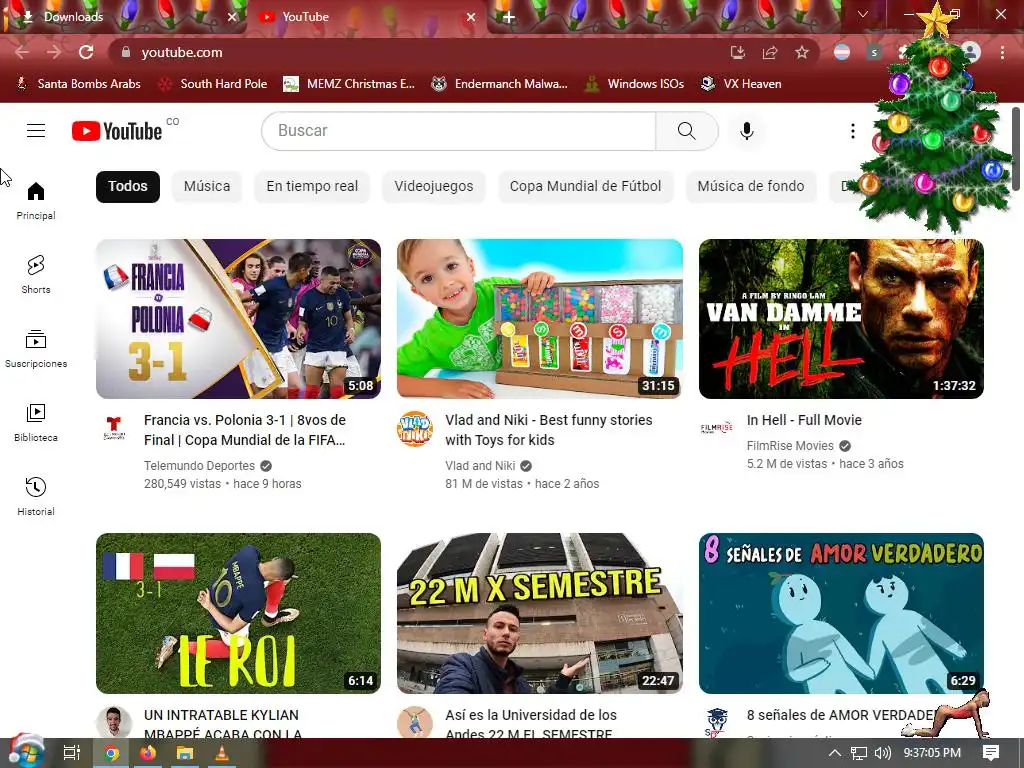Open Windows ISOs bookmark
This screenshot has width=1024, height=768.
[635, 84]
